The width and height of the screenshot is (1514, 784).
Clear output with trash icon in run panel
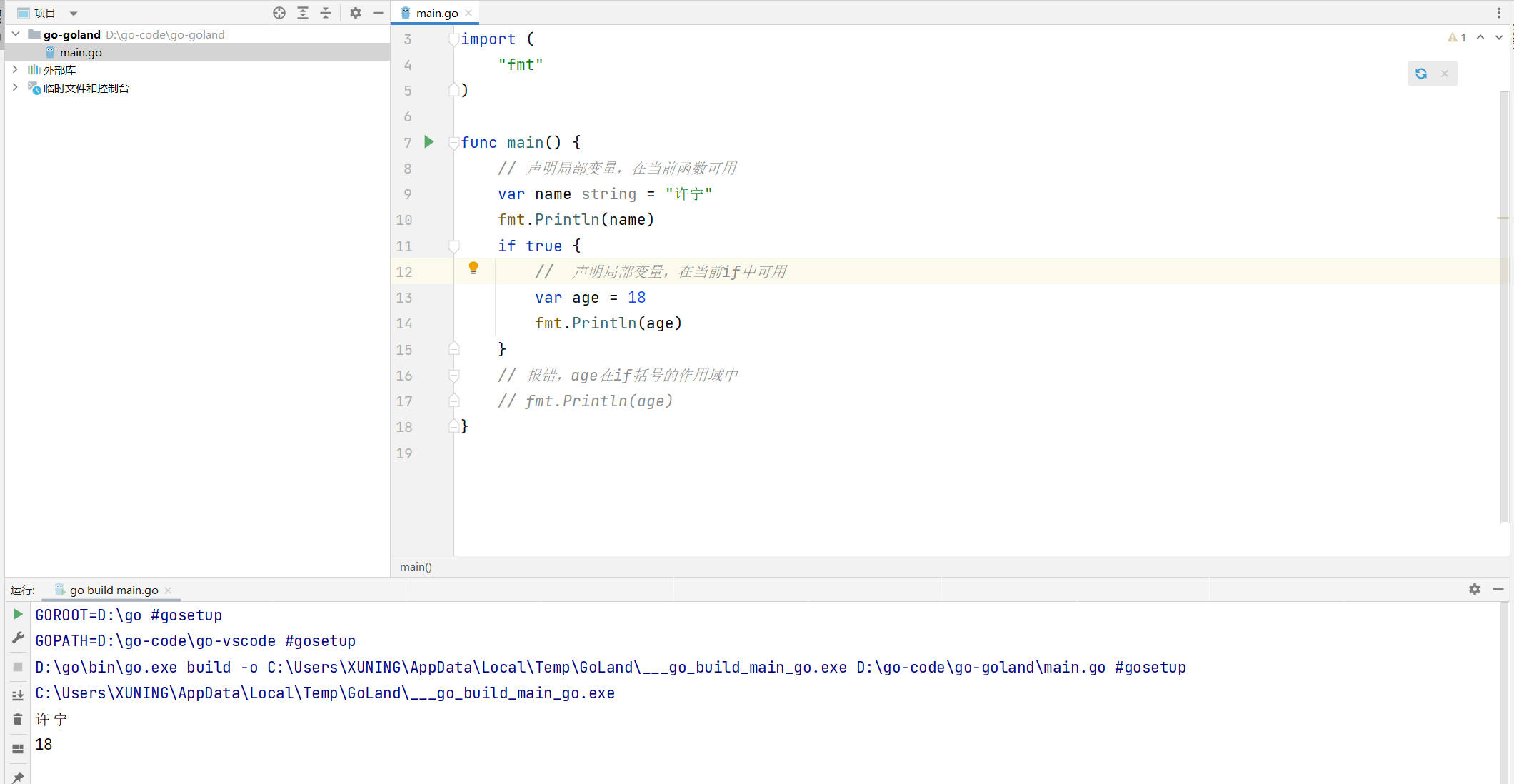[x=18, y=720]
